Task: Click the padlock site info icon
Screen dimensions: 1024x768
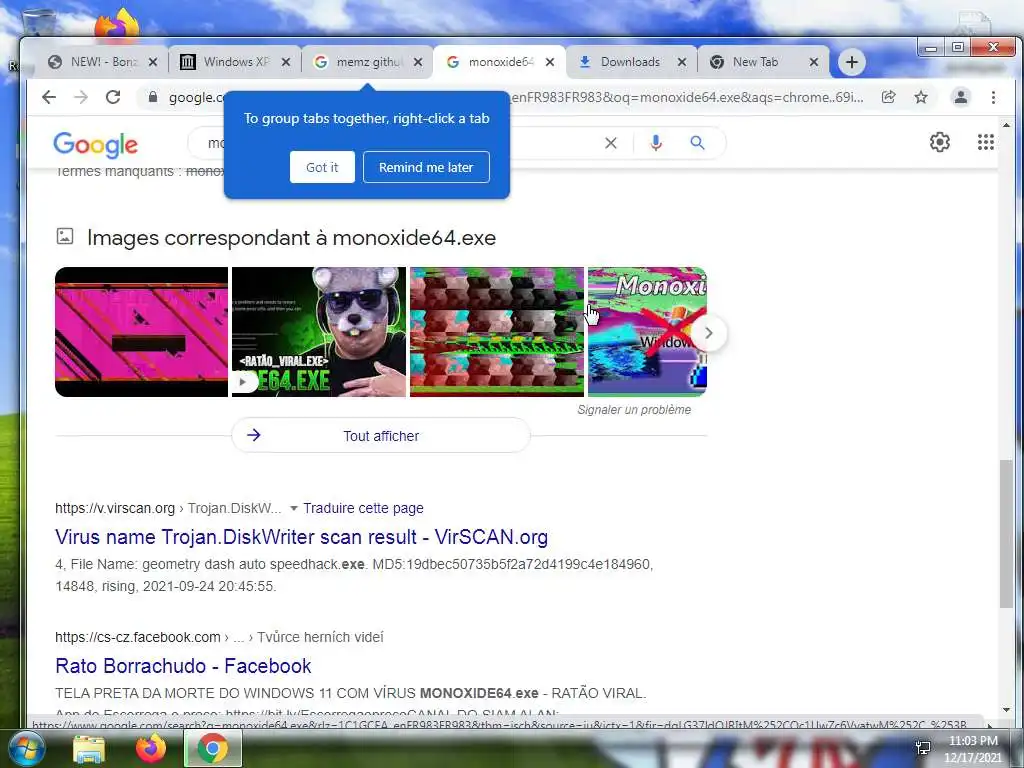Action: tap(153, 97)
